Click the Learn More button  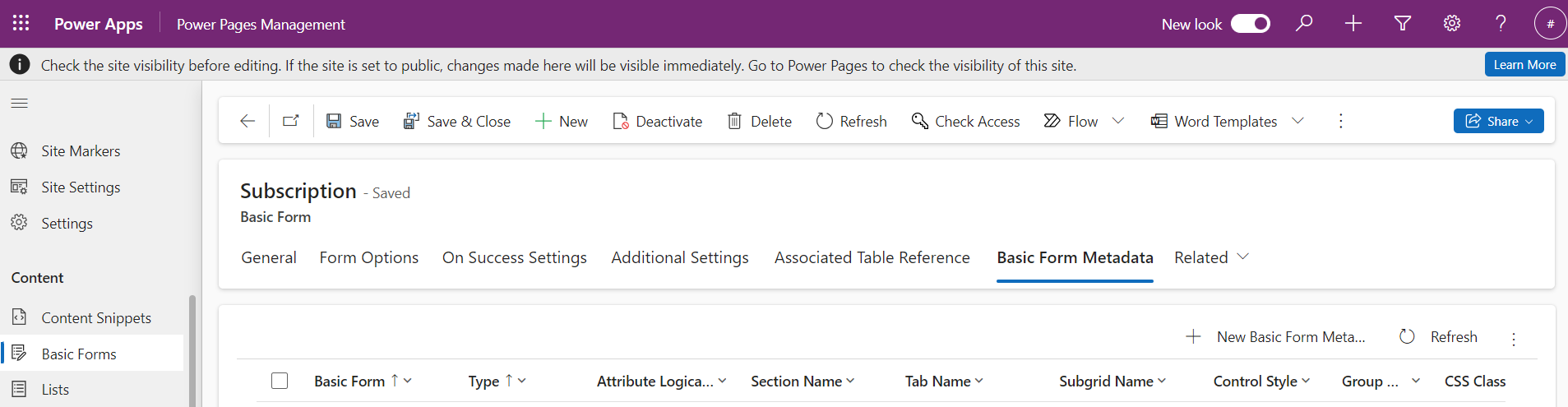1524,64
